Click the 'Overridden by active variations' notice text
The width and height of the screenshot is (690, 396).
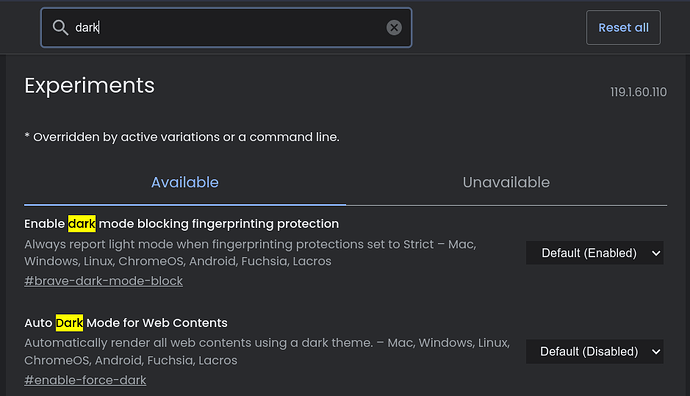click(x=182, y=137)
